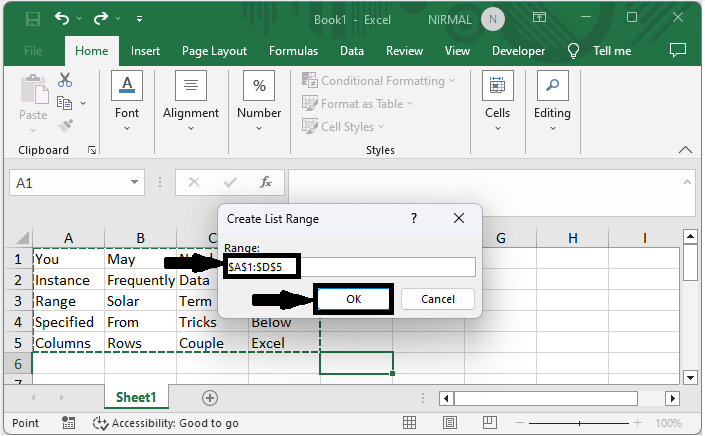The width and height of the screenshot is (705, 436).
Task: Click cell containing 'Couple'
Action: (212, 343)
